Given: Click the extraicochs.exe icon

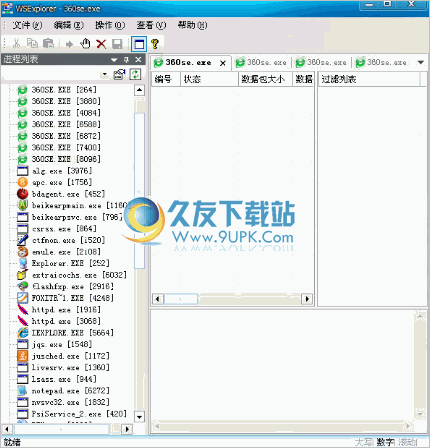Looking at the screenshot, I should coord(23,275).
